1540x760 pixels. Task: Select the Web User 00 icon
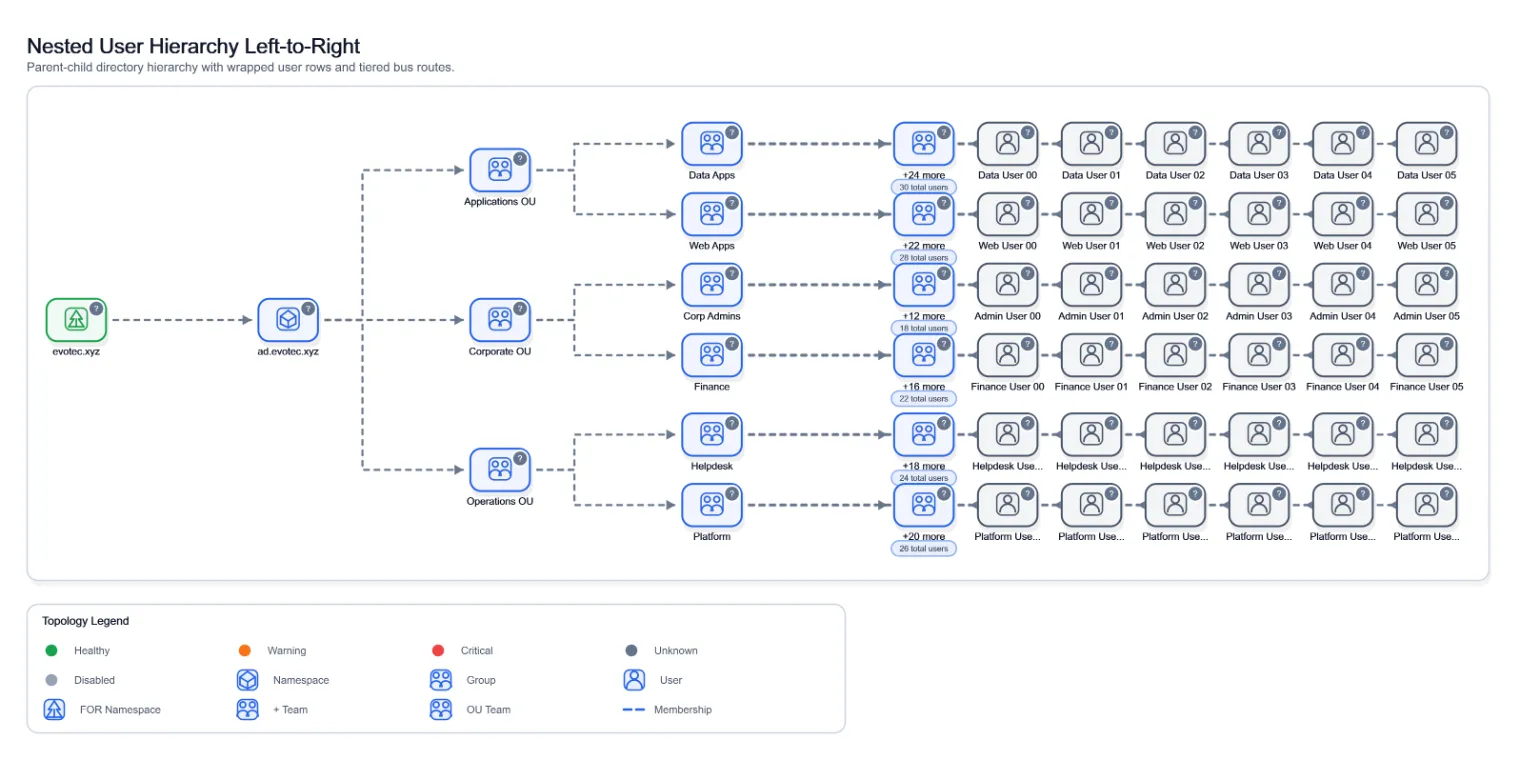point(1007,214)
